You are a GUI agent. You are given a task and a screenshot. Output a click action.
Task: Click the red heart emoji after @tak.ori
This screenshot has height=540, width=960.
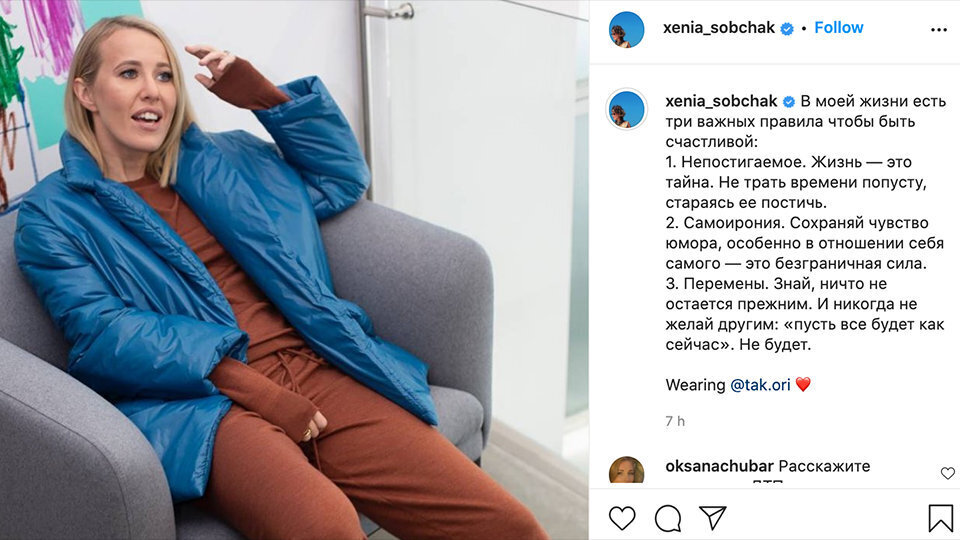(803, 384)
